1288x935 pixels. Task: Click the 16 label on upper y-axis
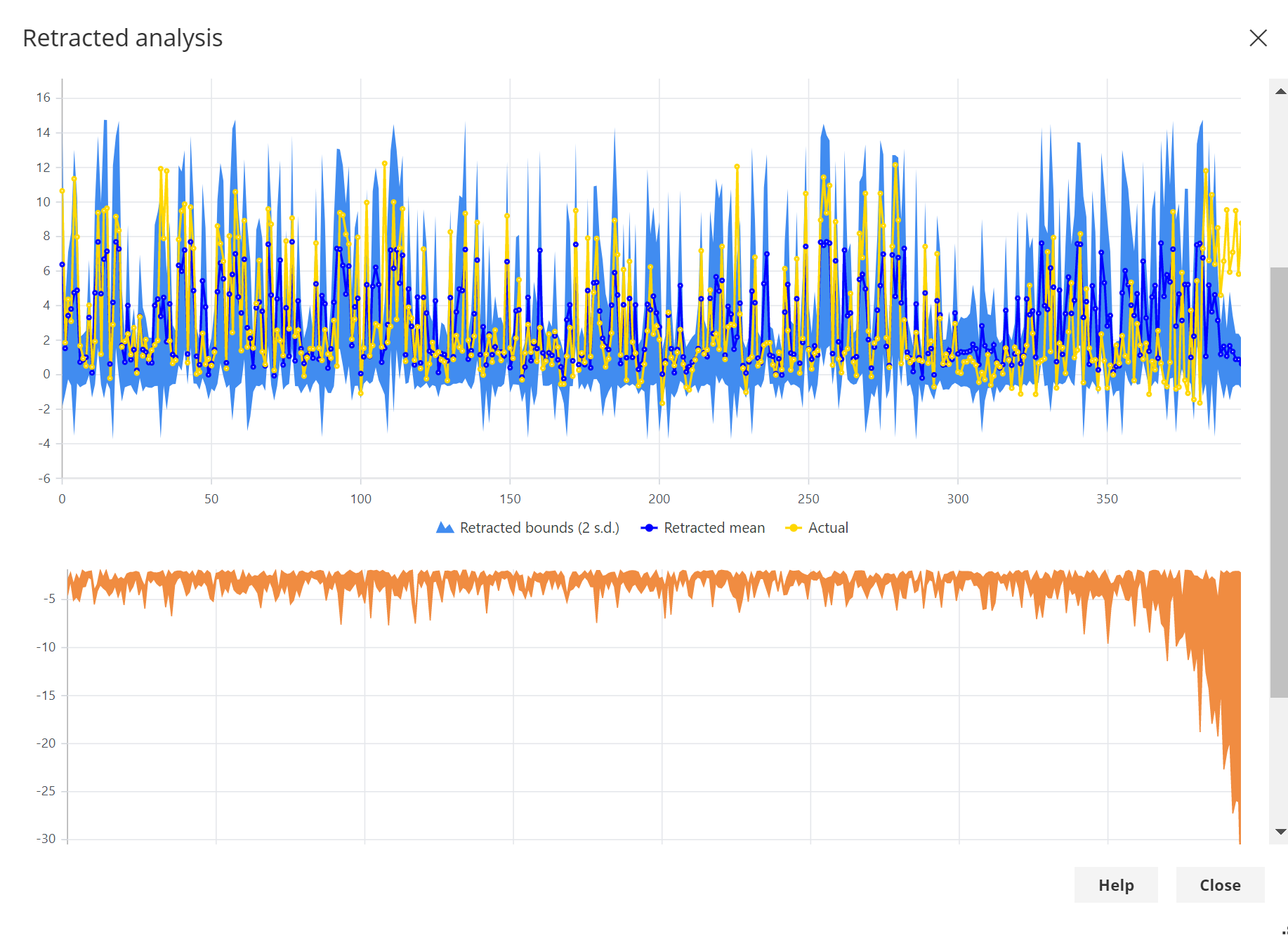pos(44,98)
